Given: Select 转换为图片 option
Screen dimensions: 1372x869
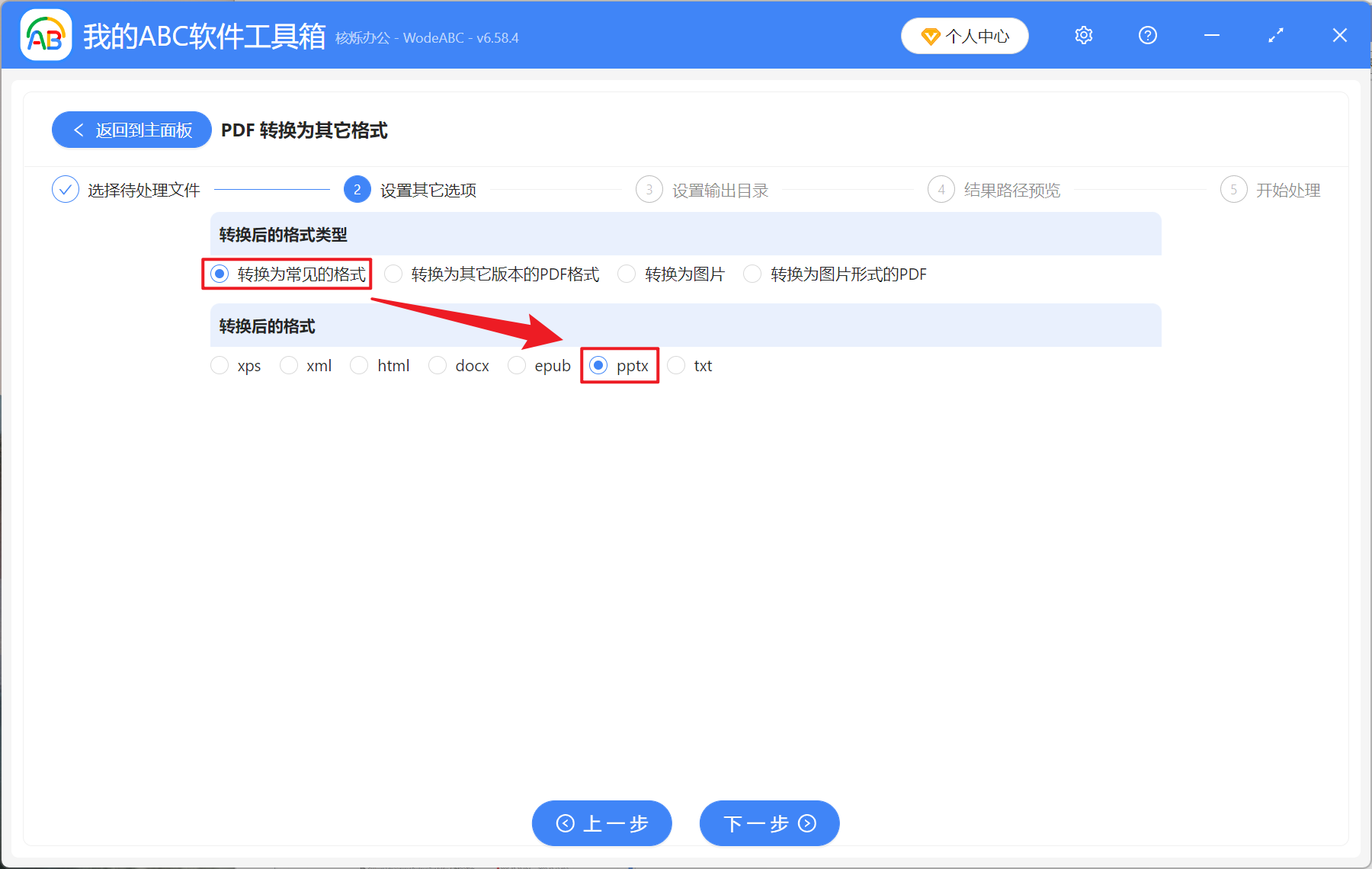Looking at the screenshot, I should point(627,274).
